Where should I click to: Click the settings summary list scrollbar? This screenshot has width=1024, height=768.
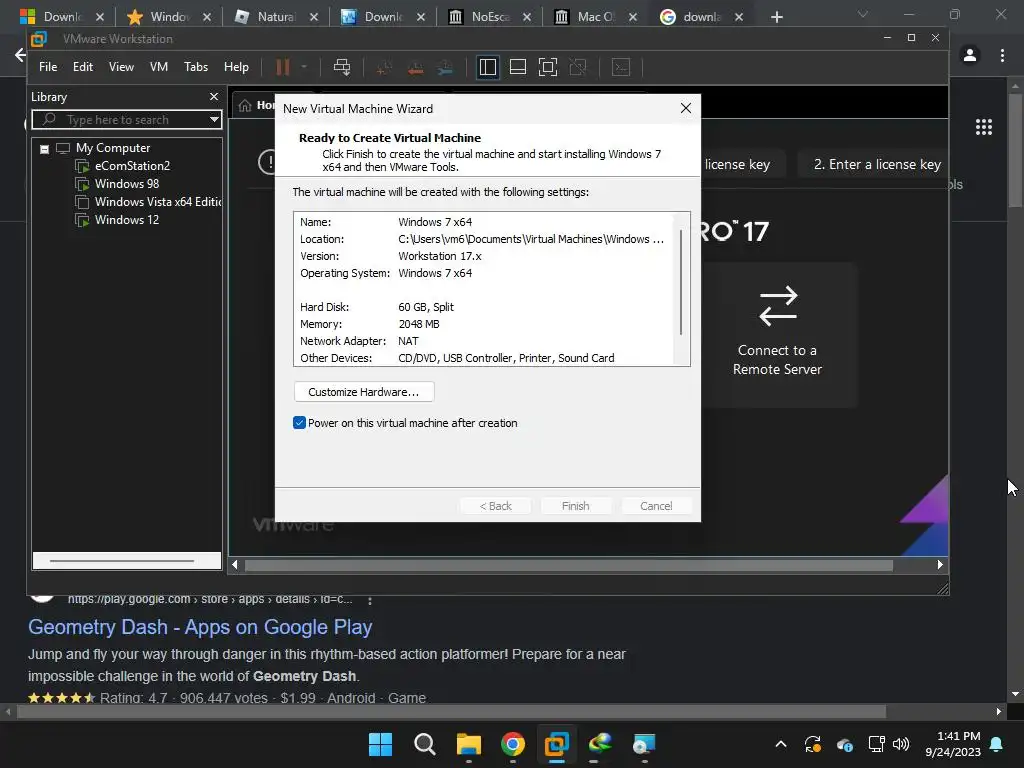681,282
